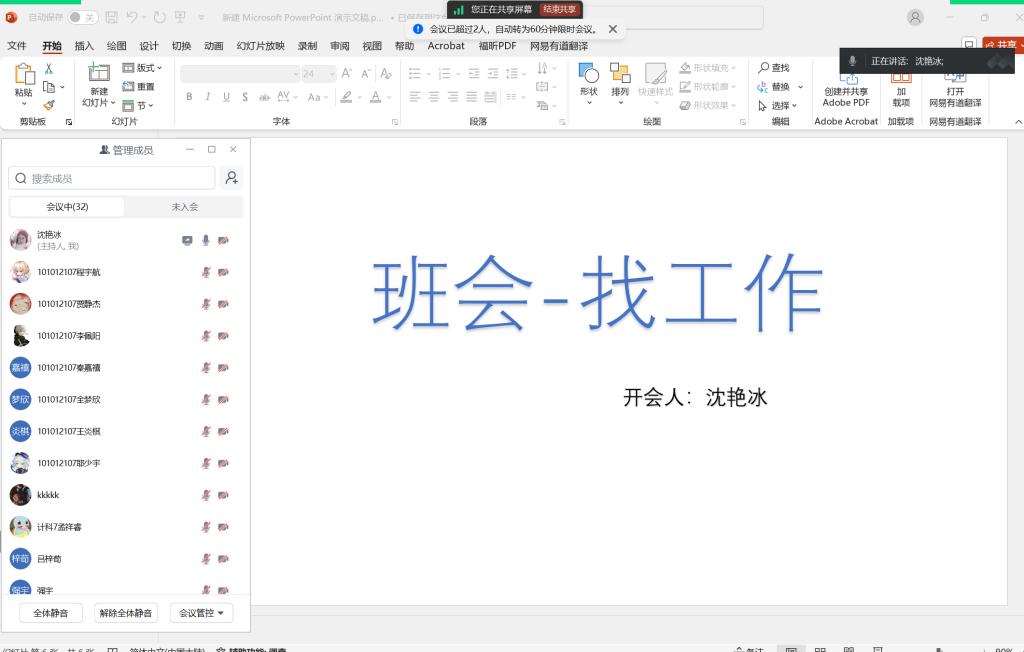1024x652 pixels.
Task: Open the 插入 ribbon tab
Action: click(84, 46)
